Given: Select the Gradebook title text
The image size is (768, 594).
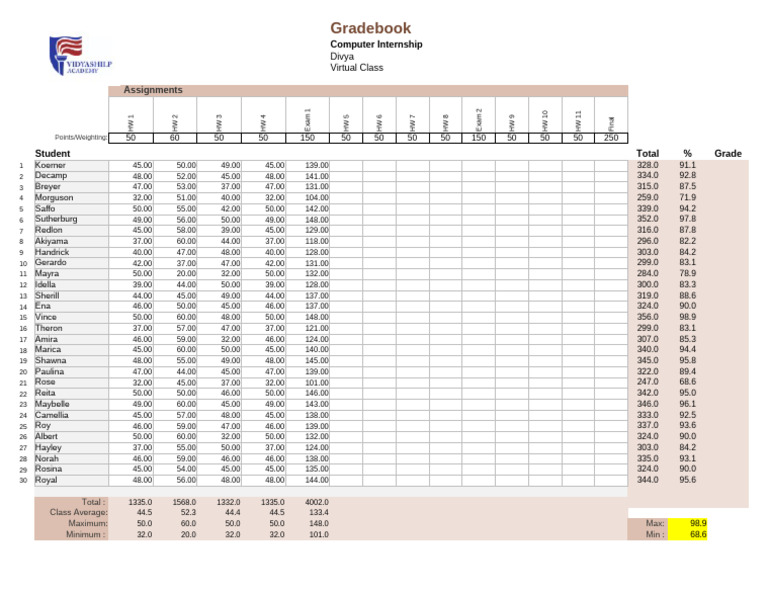Looking at the screenshot, I should tap(370, 28).
